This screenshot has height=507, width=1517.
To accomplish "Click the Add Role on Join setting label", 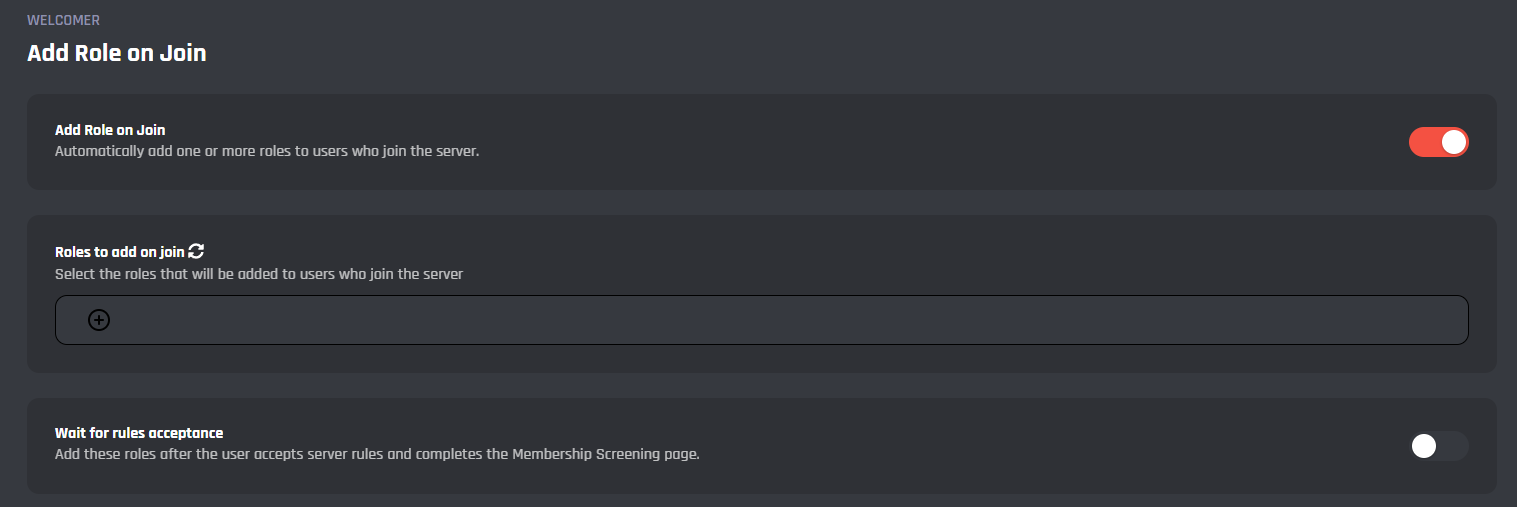I will [x=110, y=130].
